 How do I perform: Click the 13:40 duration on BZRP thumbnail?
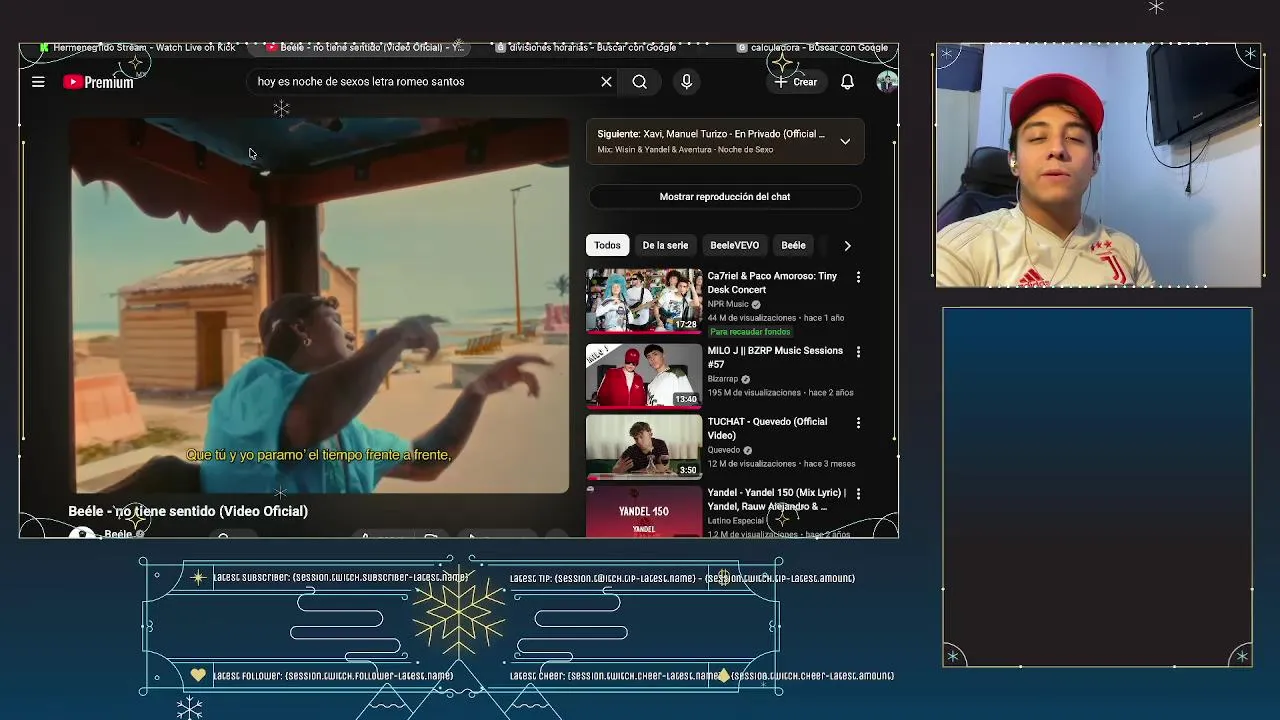(x=685, y=399)
